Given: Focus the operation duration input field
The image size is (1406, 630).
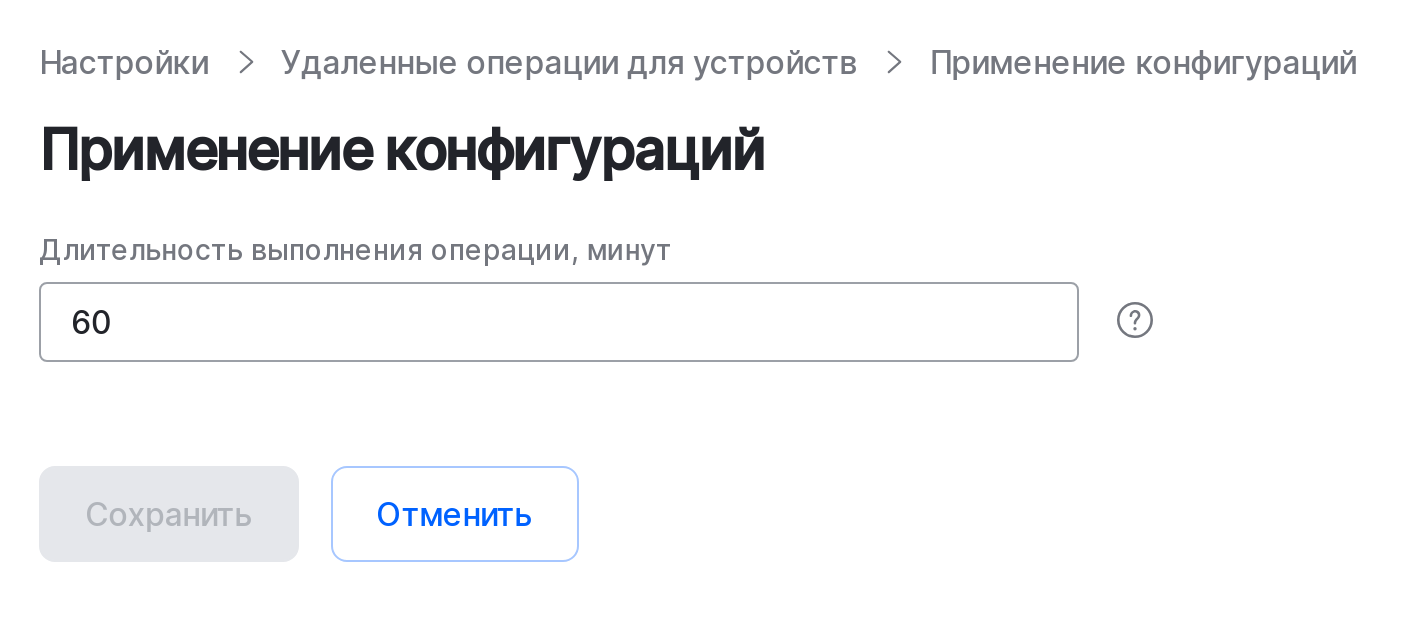Looking at the screenshot, I should pos(559,322).
